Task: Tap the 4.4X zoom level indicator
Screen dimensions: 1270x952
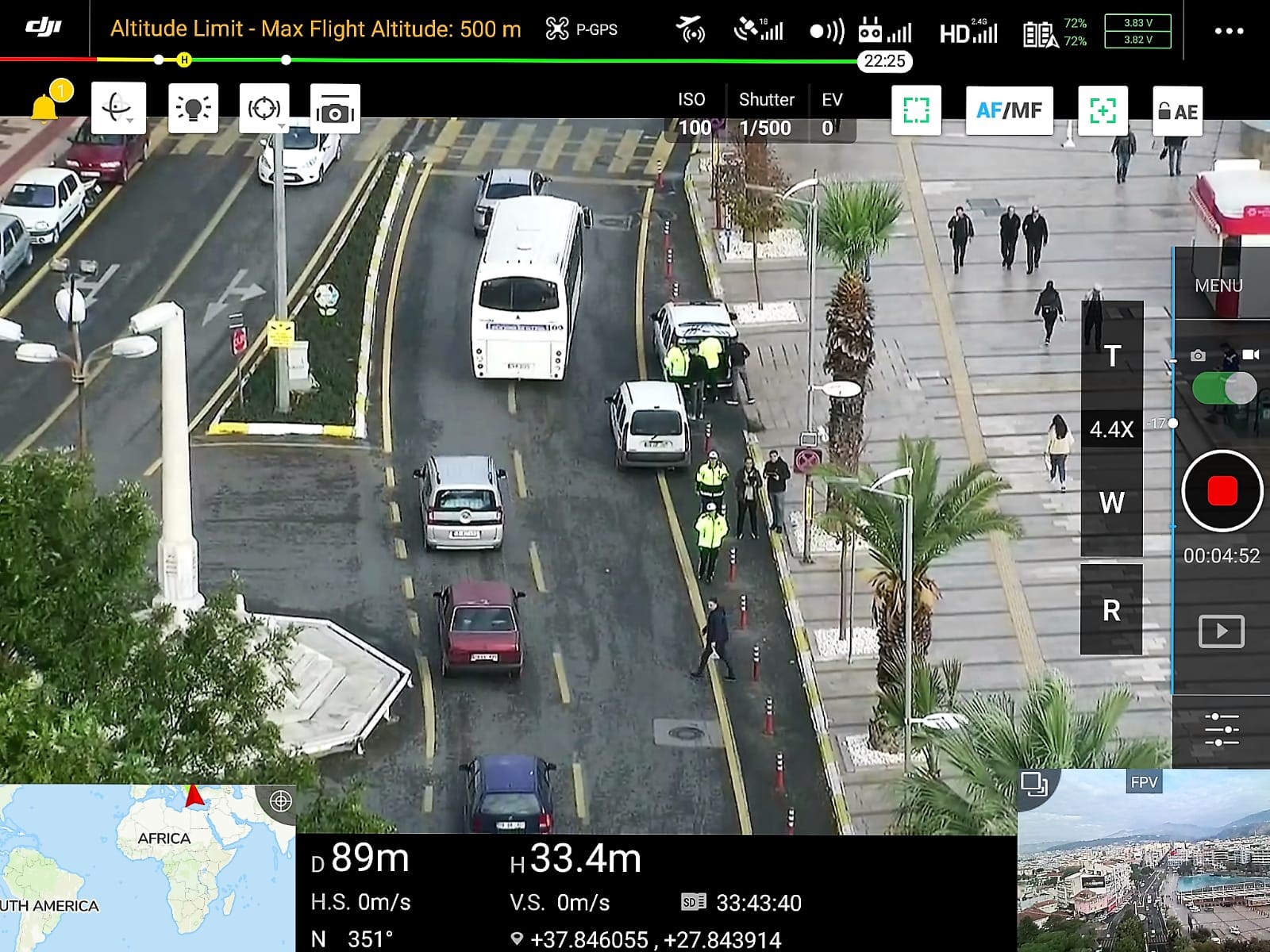Action: pos(1111,429)
